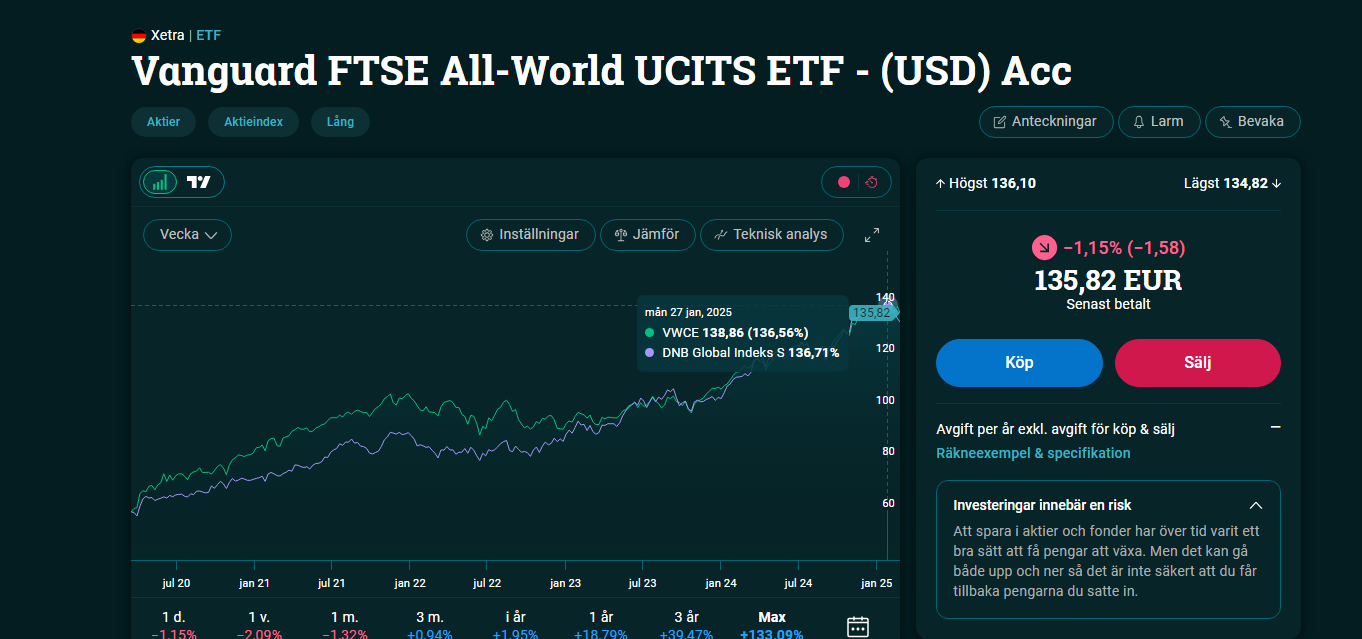
Task: Open the Jämför compare tool
Action: (x=647, y=235)
